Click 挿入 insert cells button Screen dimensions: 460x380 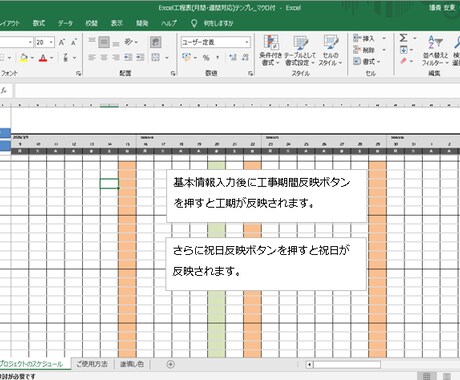coord(364,39)
